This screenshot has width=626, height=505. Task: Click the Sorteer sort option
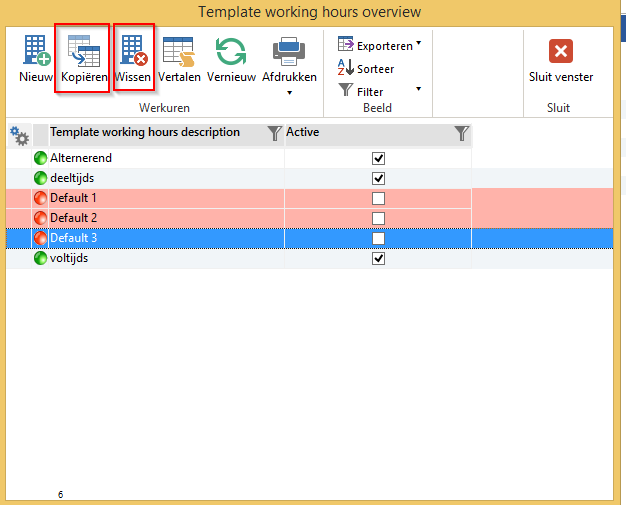(366, 69)
